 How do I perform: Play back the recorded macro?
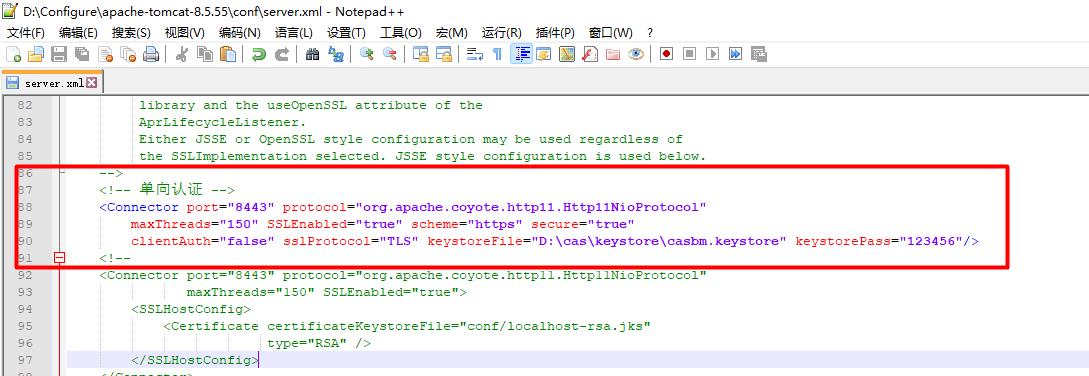(713, 54)
